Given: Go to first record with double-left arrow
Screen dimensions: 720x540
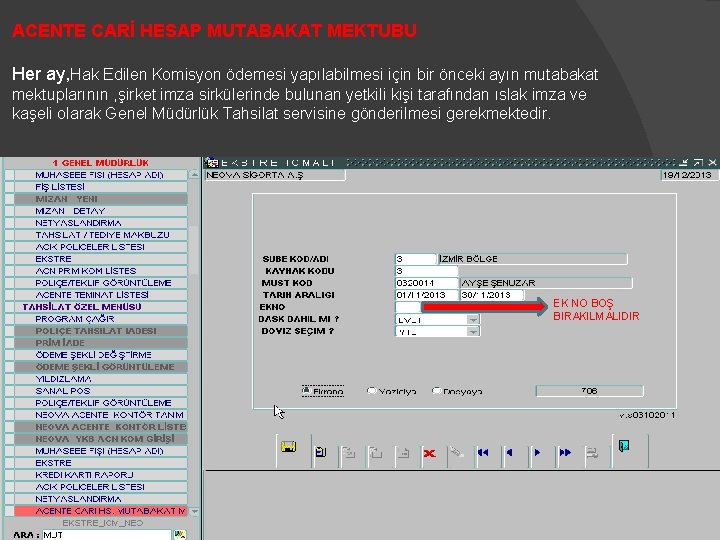Looking at the screenshot, I should (x=483, y=453).
